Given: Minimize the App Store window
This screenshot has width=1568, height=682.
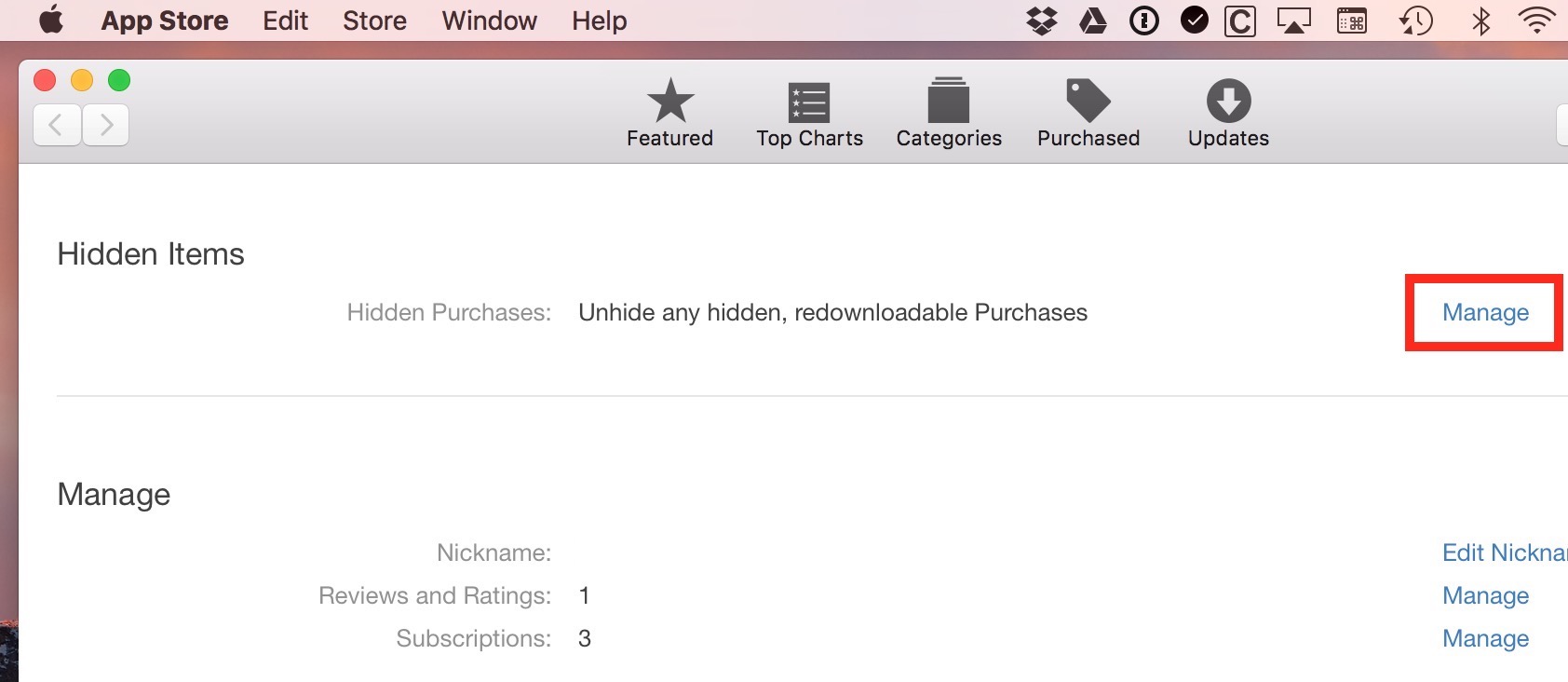Looking at the screenshot, I should tap(82, 80).
